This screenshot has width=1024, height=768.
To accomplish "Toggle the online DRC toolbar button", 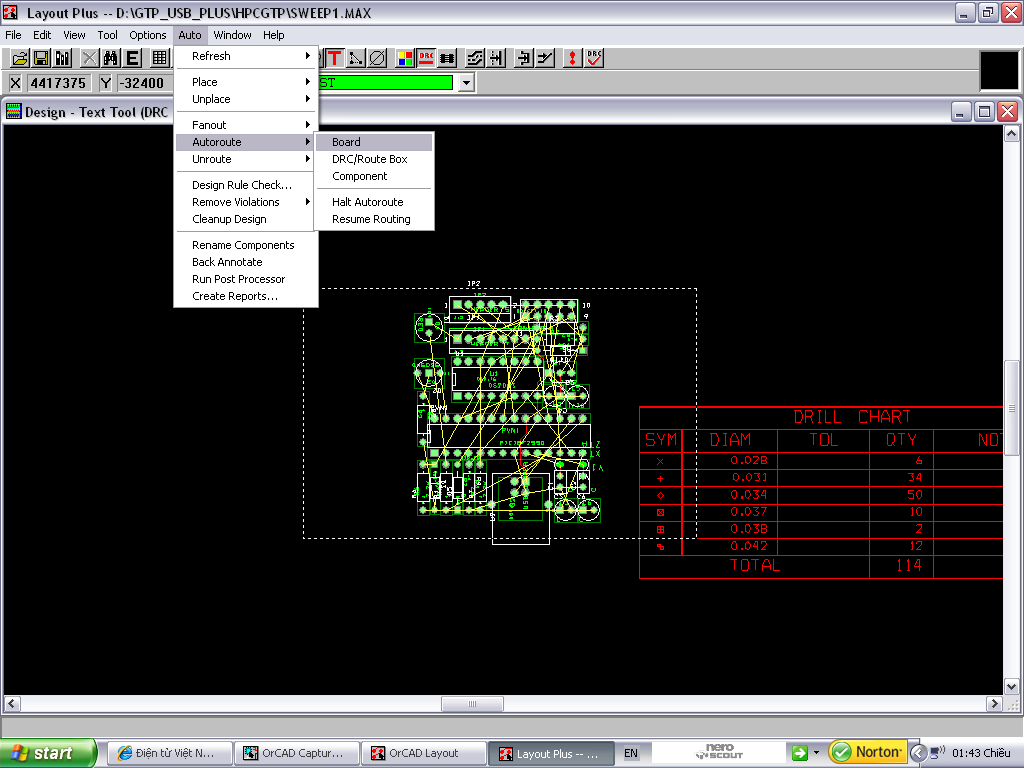I will [x=427, y=58].
